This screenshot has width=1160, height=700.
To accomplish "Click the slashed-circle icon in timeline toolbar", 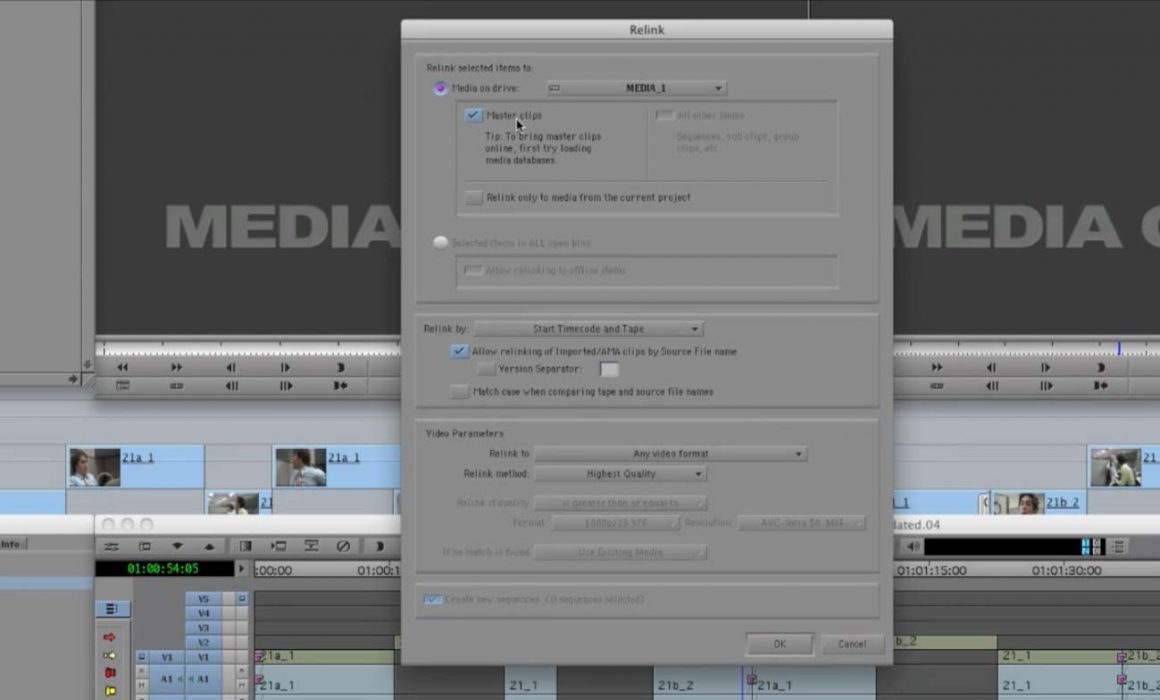I will click(343, 546).
